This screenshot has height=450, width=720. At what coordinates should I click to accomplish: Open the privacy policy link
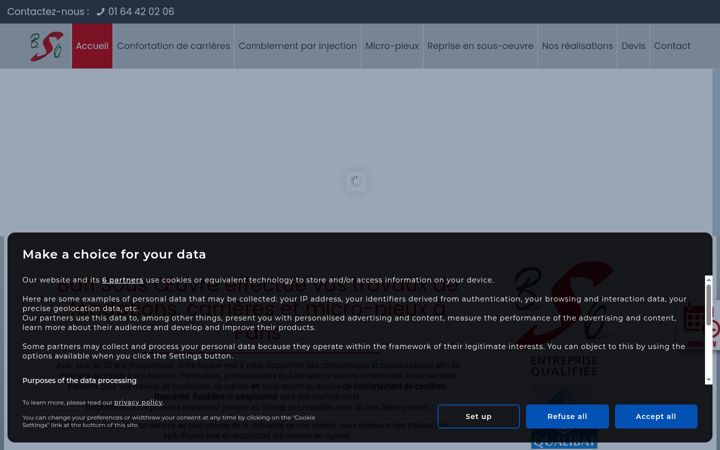coord(138,403)
